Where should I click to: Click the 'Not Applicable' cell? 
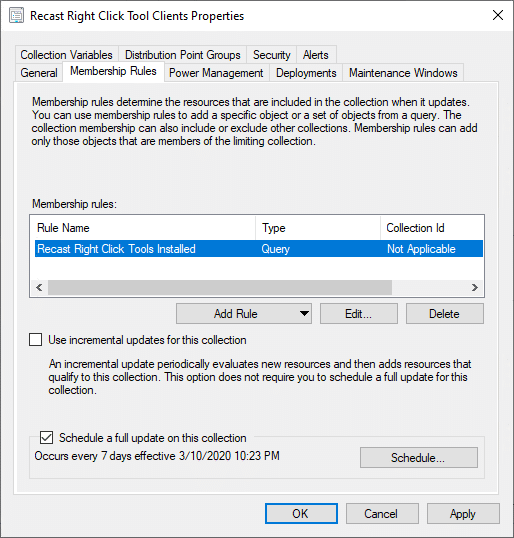421,249
